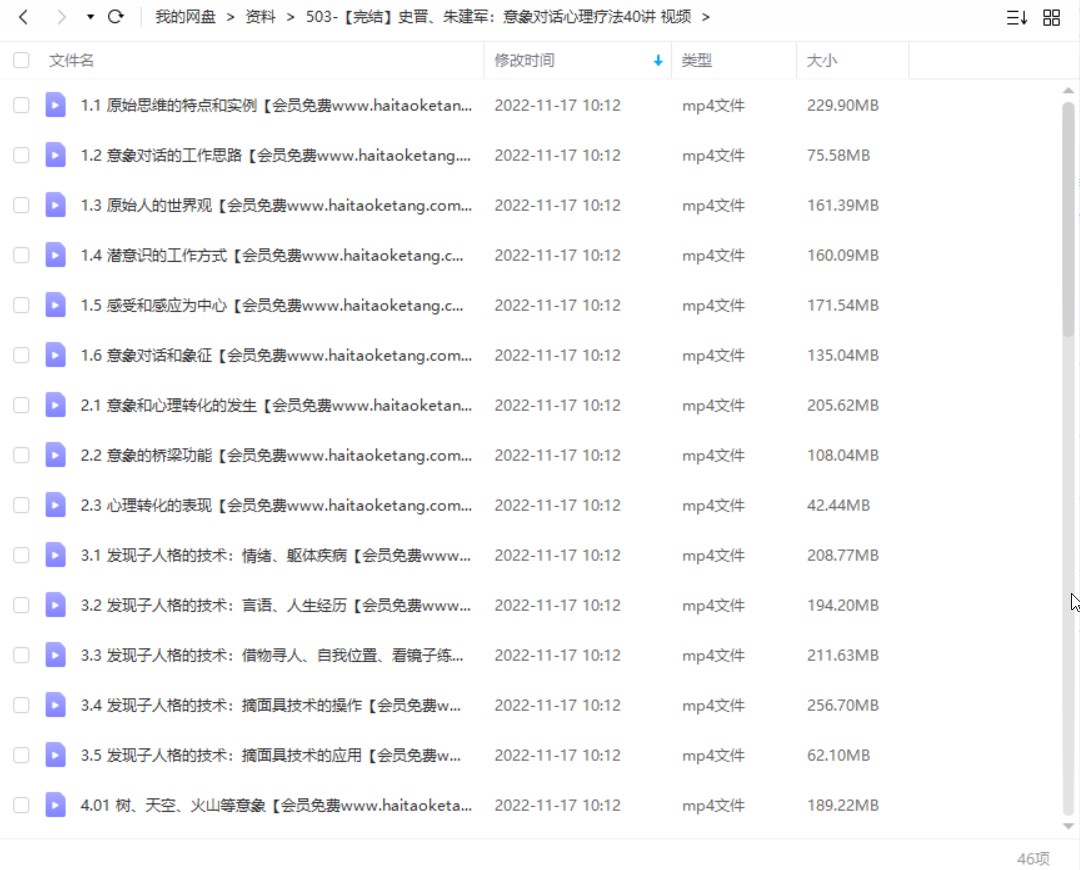This screenshot has width=1080, height=870.
Task: Click video icon of 3.2 言语、人生经历
Action: click(x=56, y=605)
